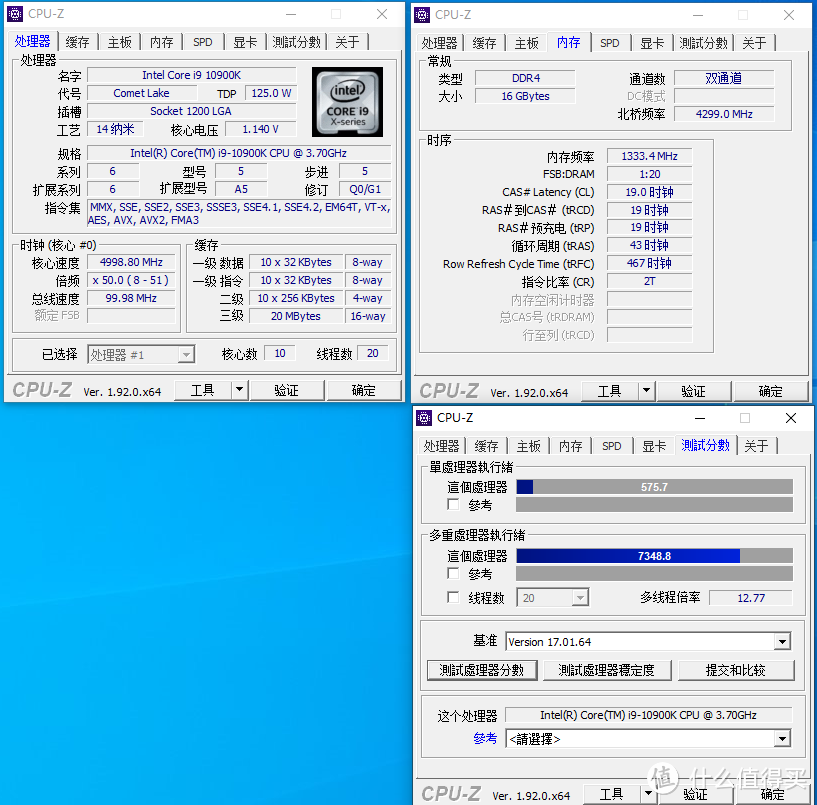Click the multi-thread 7348.8 score bar
This screenshot has height=805, width=817.
pyautogui.click(x=654, y=556)
